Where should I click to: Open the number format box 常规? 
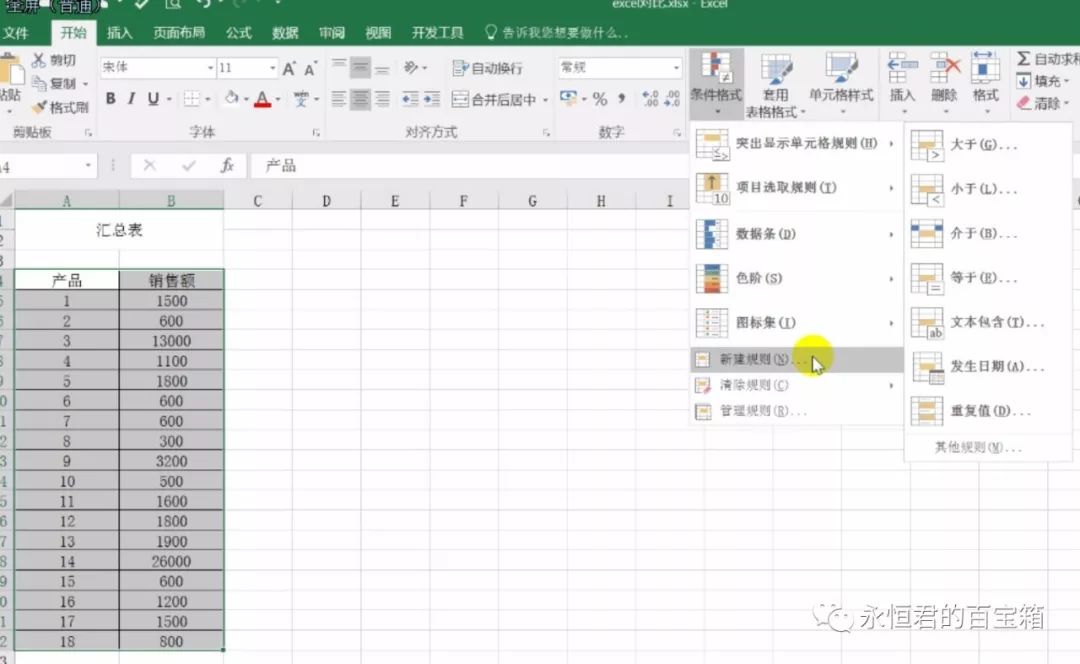pos(619,68)
